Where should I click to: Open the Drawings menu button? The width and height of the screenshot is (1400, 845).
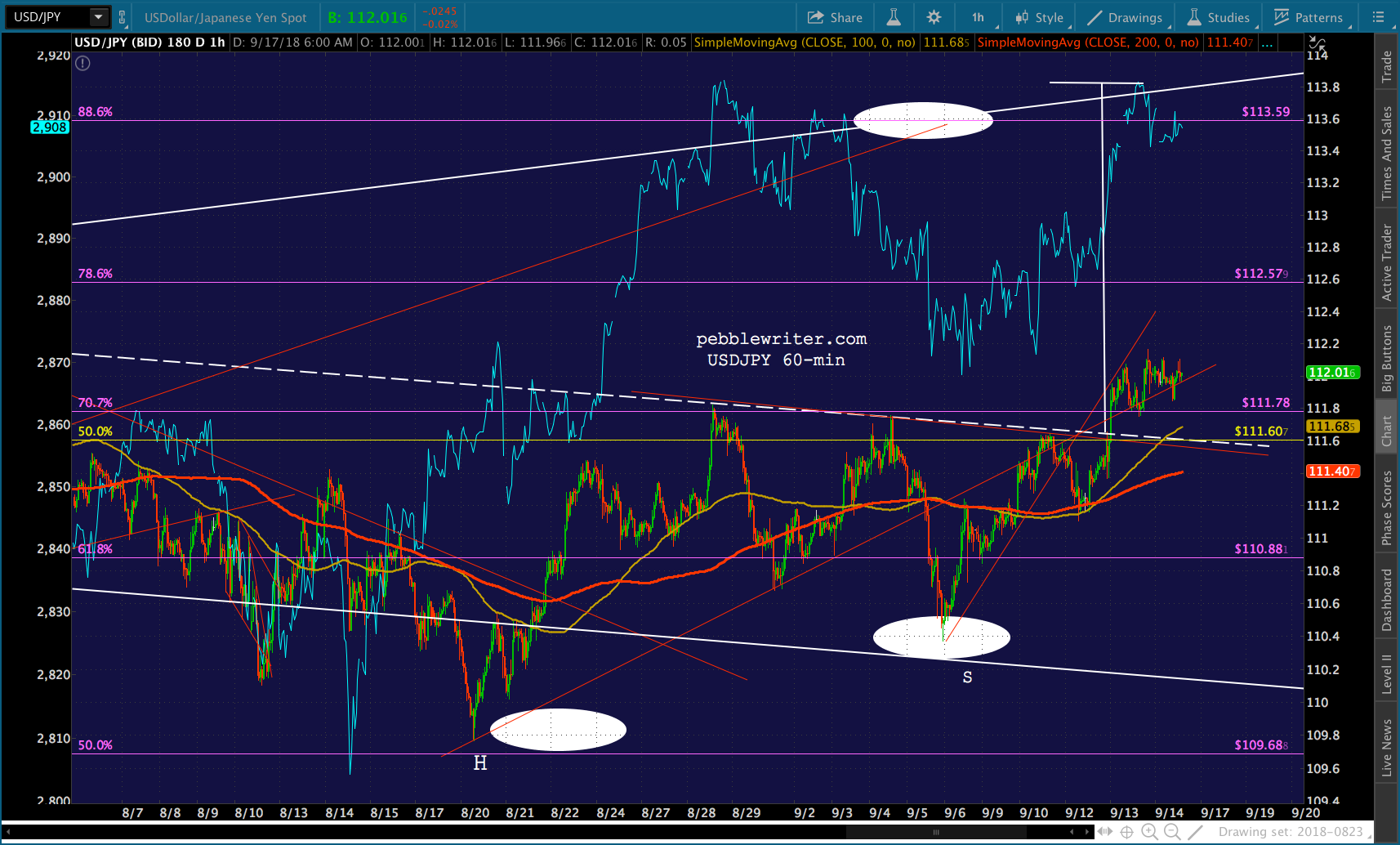pos(1124,17)
